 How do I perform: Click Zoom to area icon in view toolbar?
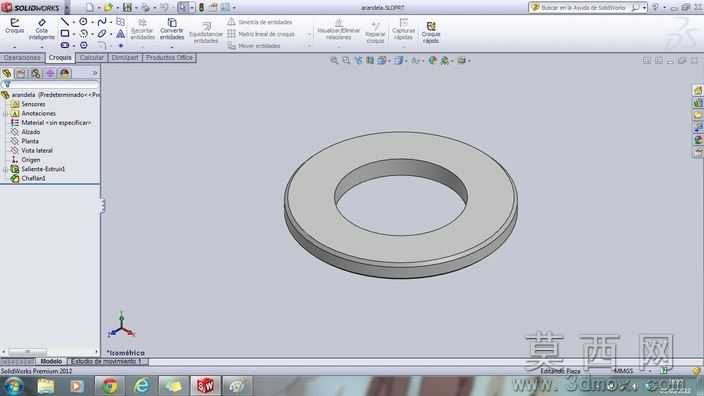(346, 60)
